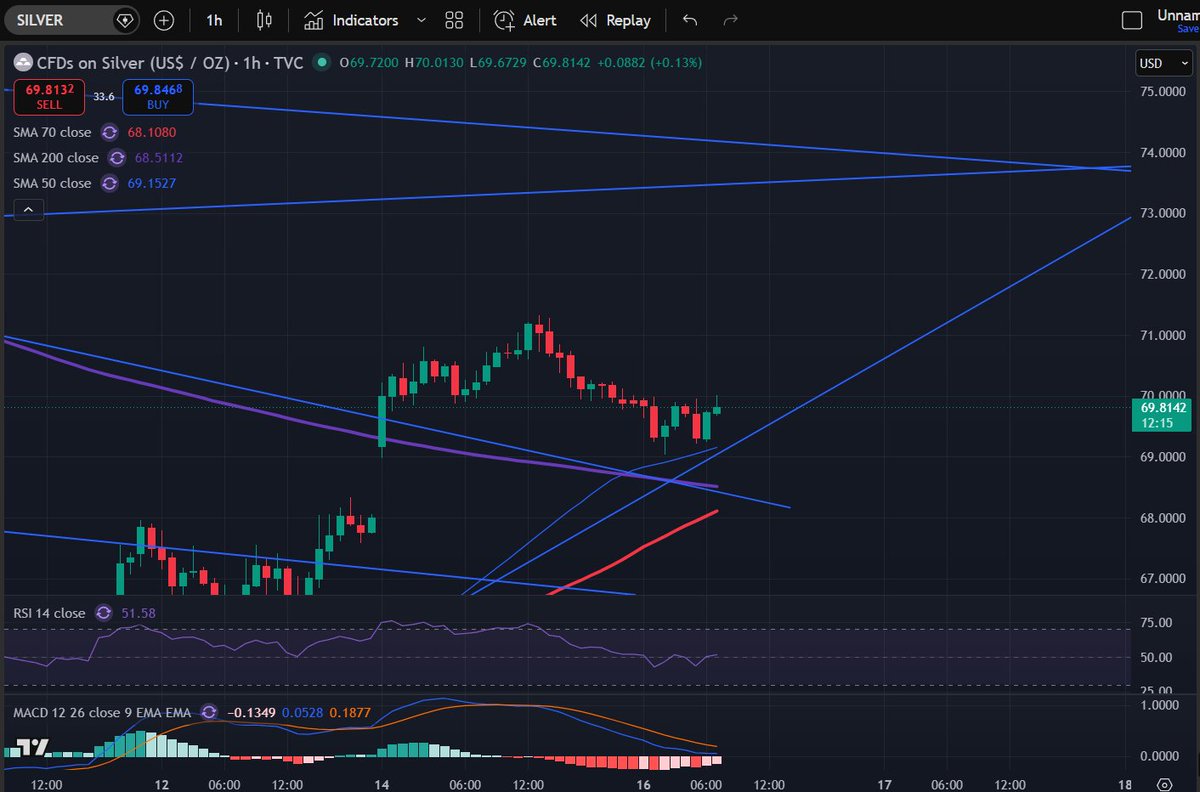The image size is (1200, 792).
Task: Open the Indicators dialog
Action: [x=351, y=20]
